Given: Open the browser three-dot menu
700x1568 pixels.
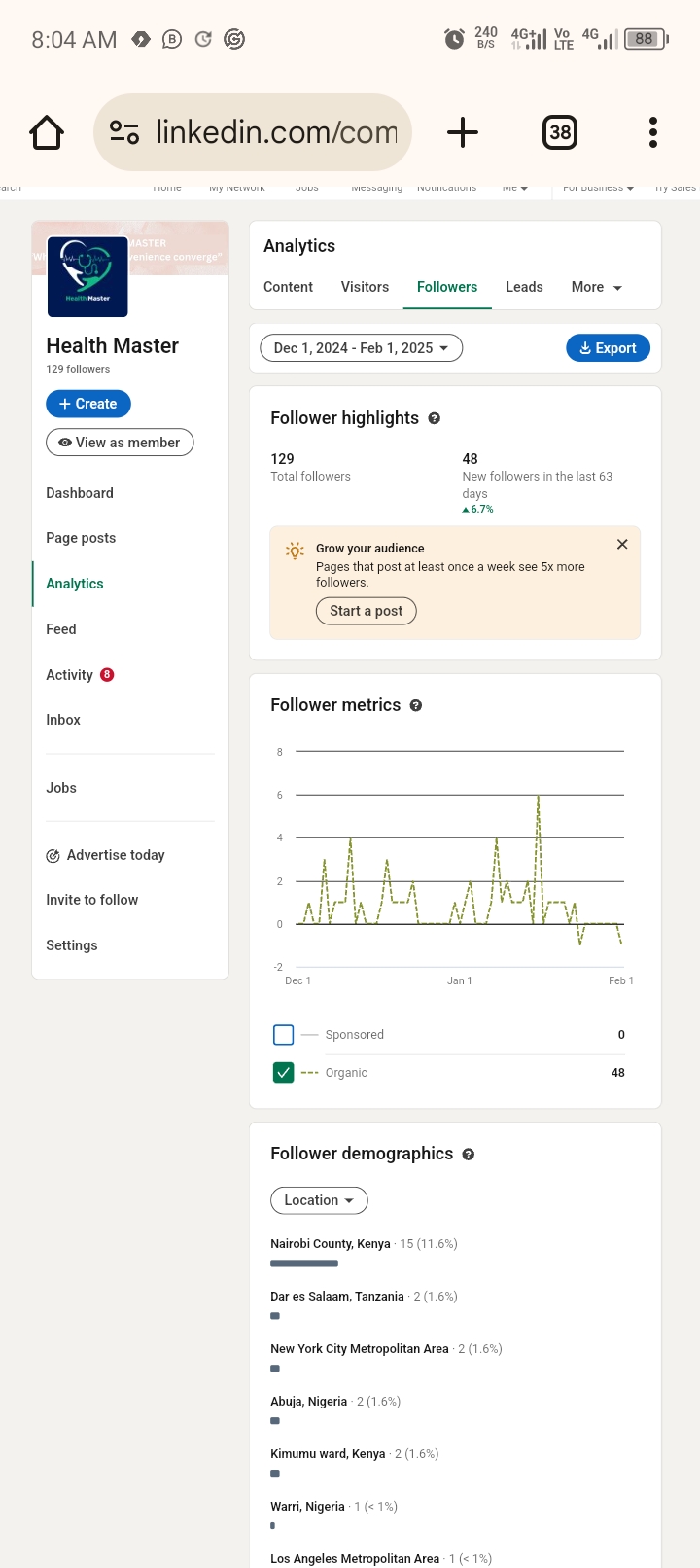Looking at the screenshot, I should (653, 132).
